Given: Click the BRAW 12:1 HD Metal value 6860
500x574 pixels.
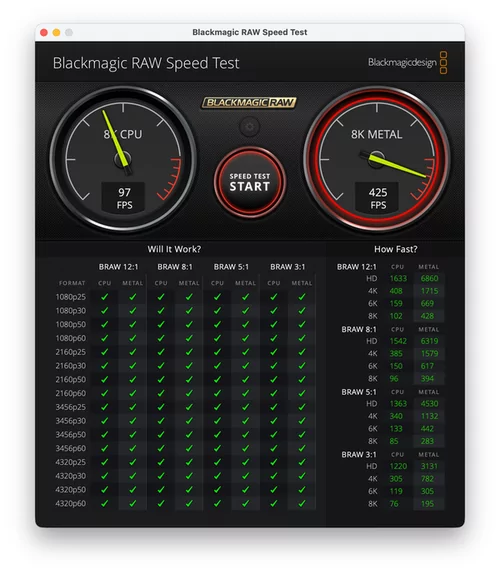Looking at the screenshot, I should 429,279.
